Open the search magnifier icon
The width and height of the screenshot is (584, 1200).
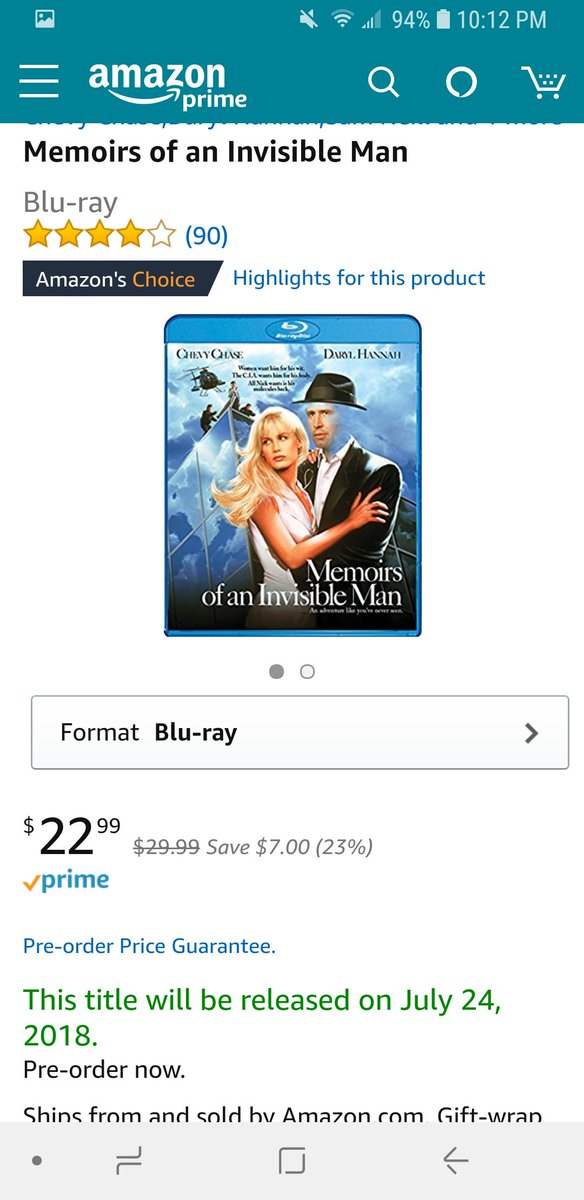383,83
